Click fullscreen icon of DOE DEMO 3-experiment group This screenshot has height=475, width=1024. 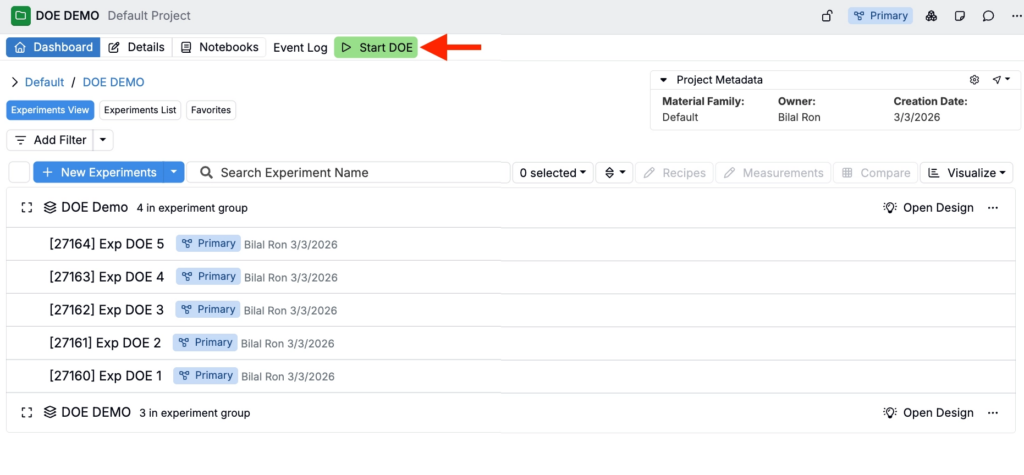point(27,413)
